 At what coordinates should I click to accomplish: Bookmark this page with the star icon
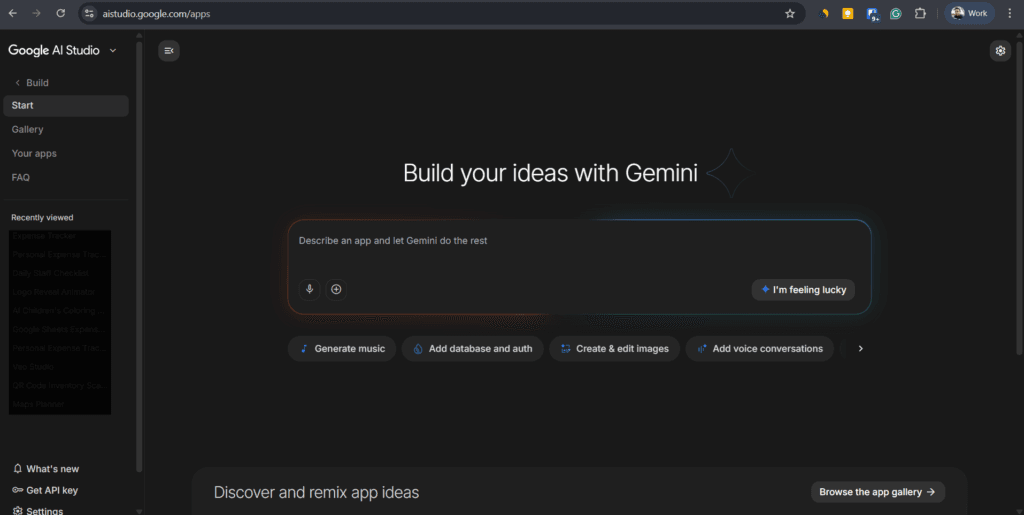pyautogui.click(x=790, y=13)
